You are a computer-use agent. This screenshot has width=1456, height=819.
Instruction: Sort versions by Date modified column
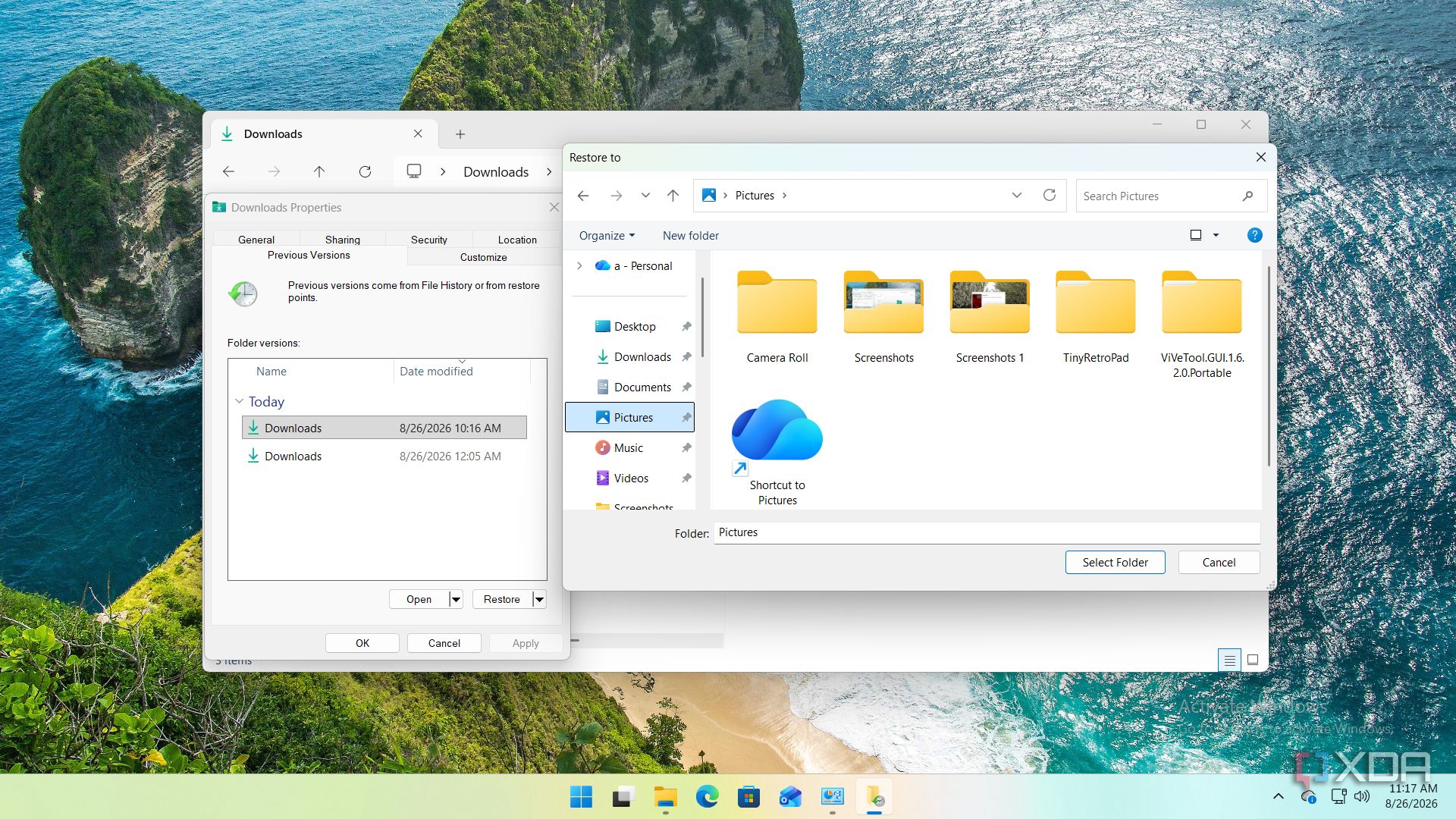tap(461, 372)
